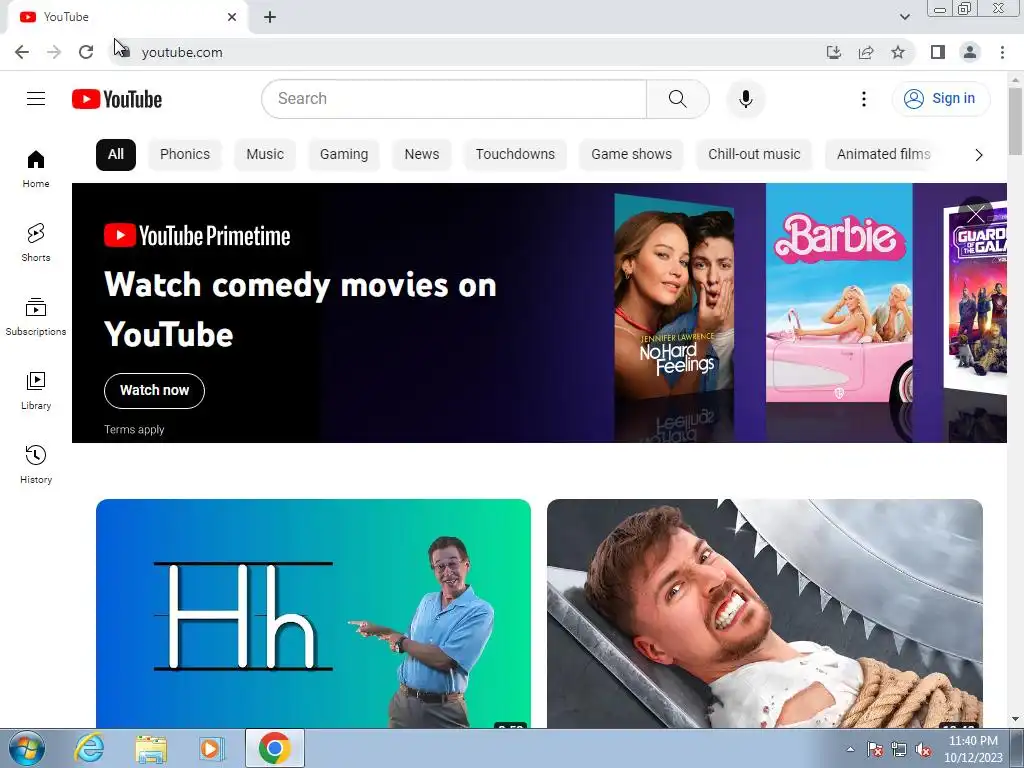
Task: Select the Phonics chip
Action: click(x=185, y=155)
